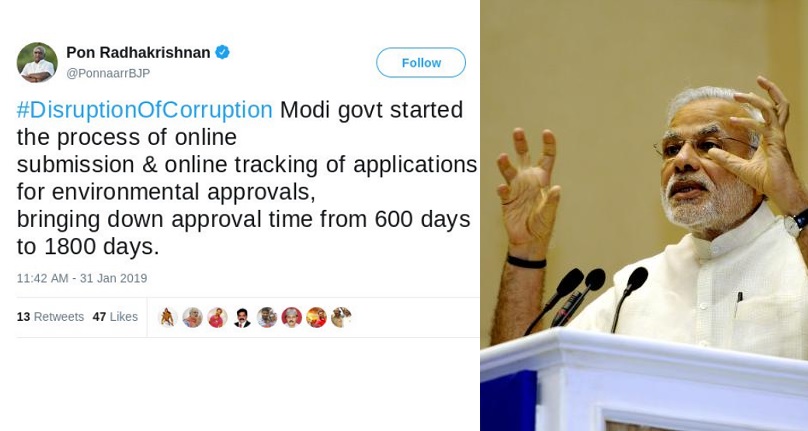This screenshot has height=431, width=808.
Task: Open the 11:42 AM - 31 Jan 2019 timestamp
Action: 81,278
